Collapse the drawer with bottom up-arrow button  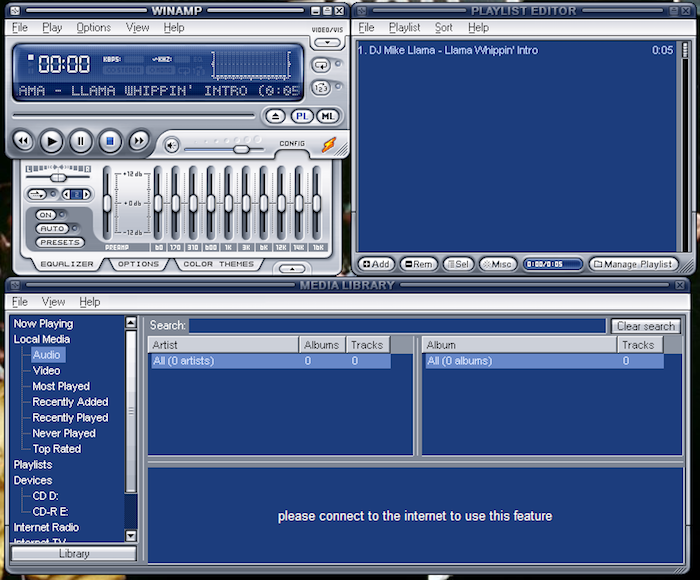pyautogui.click(x=292, y=269)
